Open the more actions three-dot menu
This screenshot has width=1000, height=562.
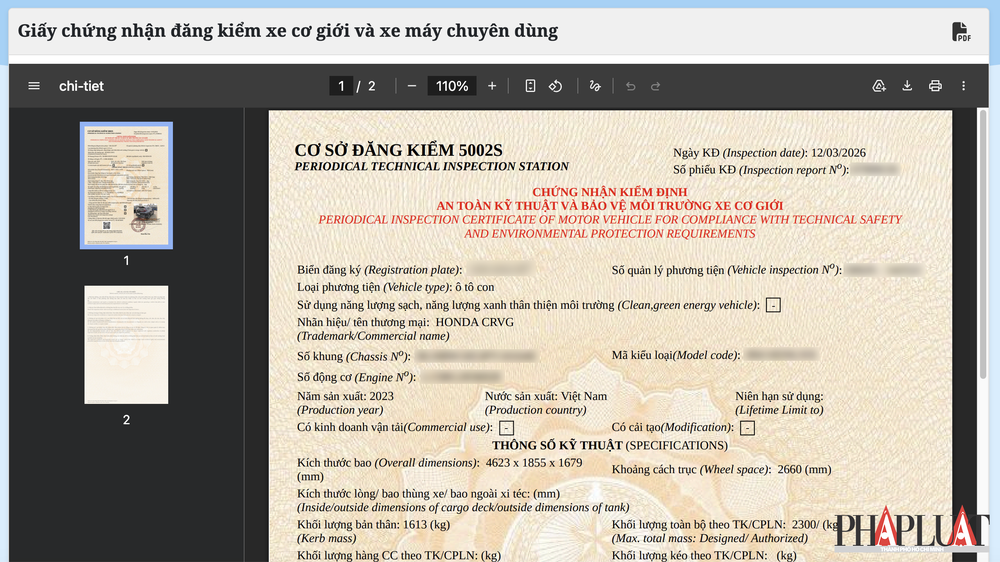(x=963, y=86)
